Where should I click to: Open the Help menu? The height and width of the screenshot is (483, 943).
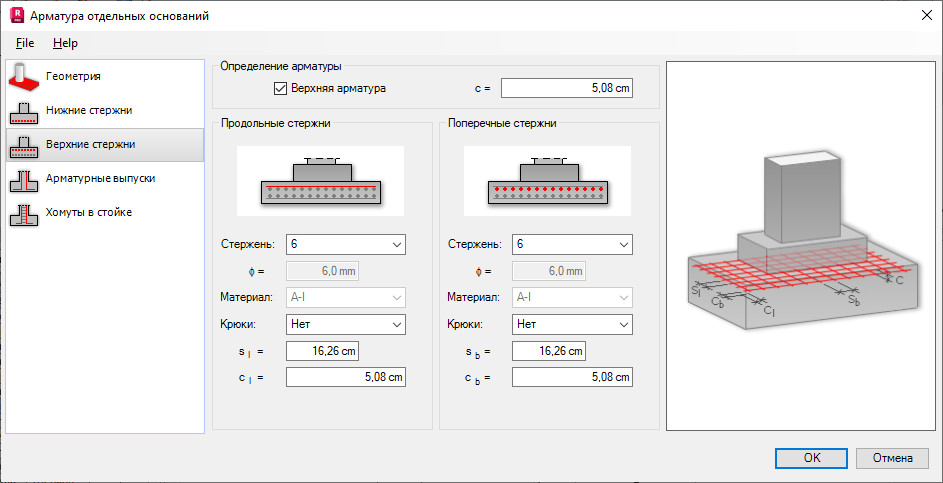(x=66, y=43)
